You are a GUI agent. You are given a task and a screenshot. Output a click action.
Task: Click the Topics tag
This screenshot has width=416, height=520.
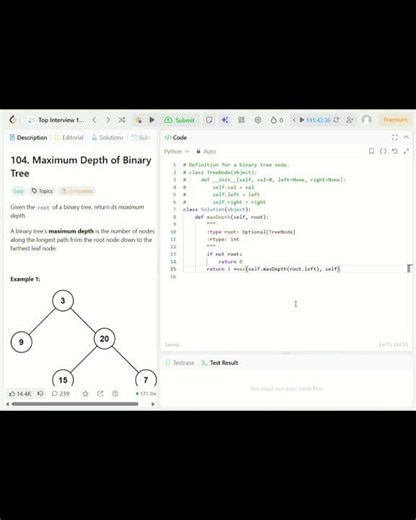(x=42, y=191)
